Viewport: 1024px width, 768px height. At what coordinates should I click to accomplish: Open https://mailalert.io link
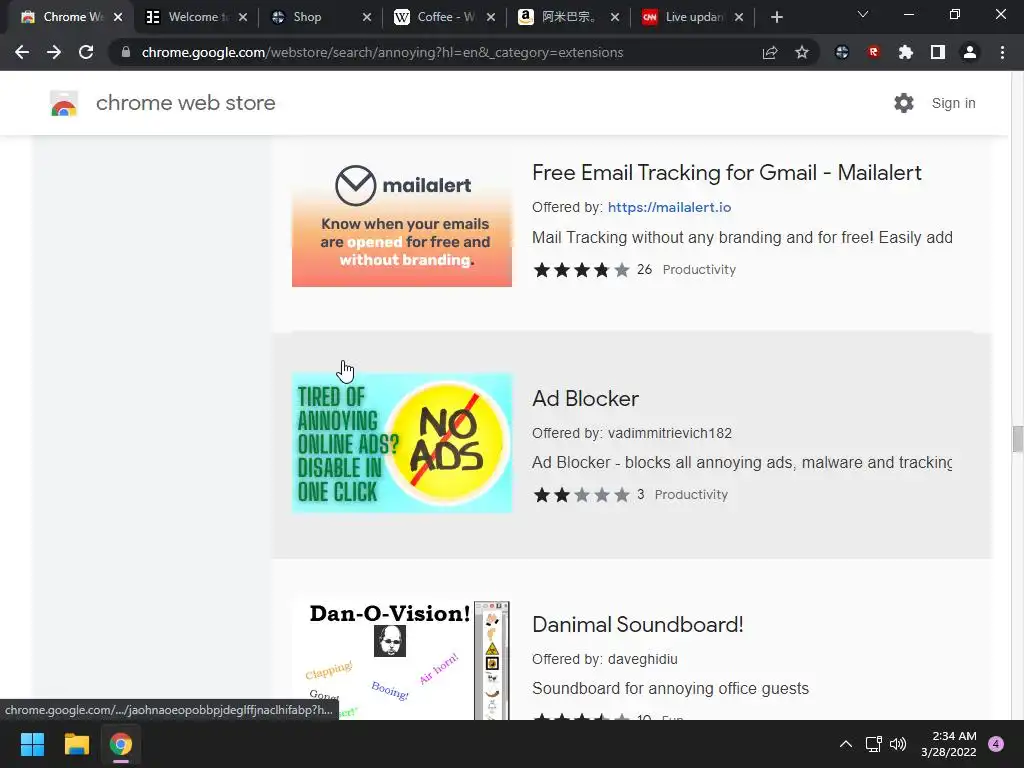(x=669, y=207)
